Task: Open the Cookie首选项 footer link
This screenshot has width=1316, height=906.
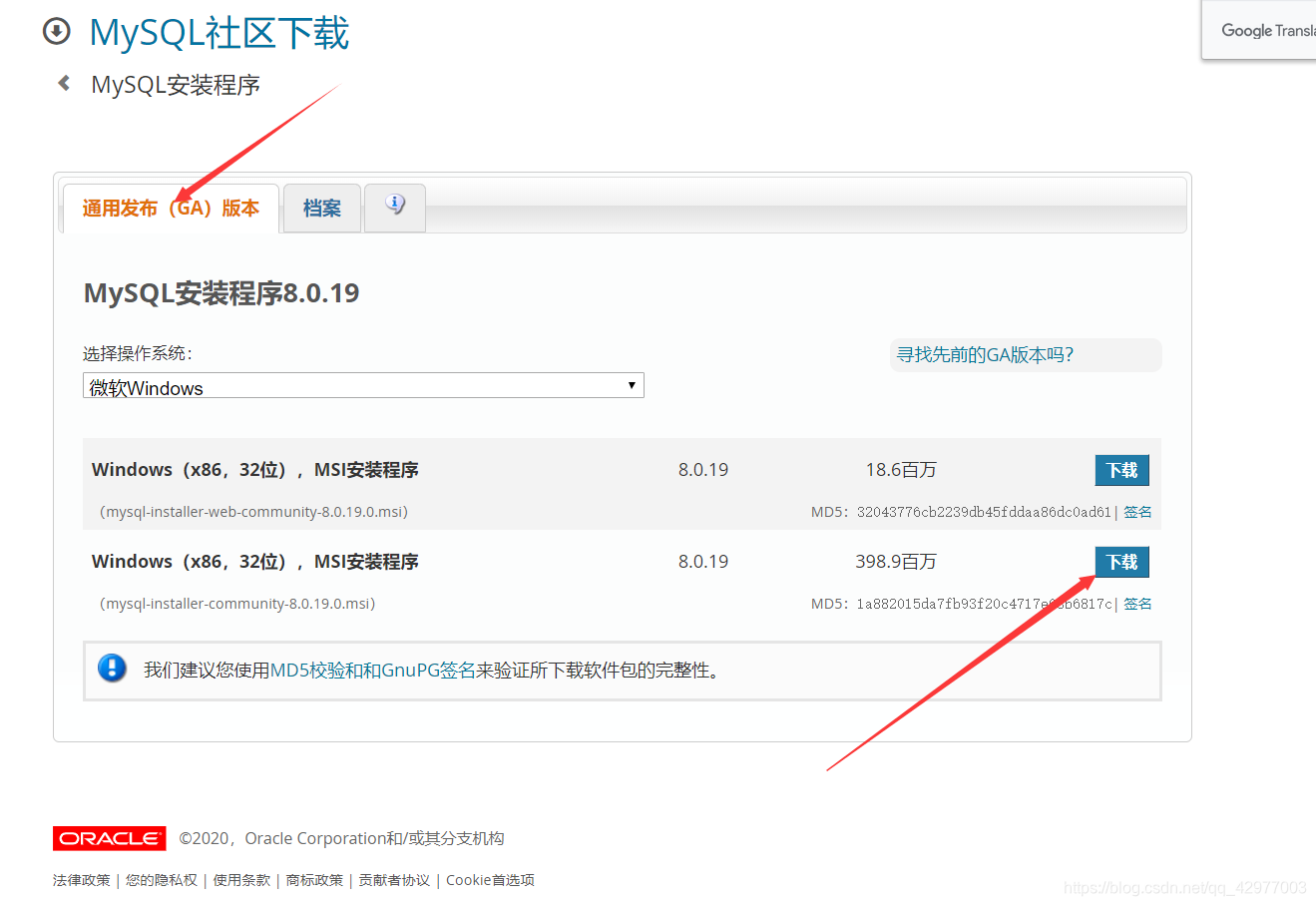Action: (x=490, y=880)
